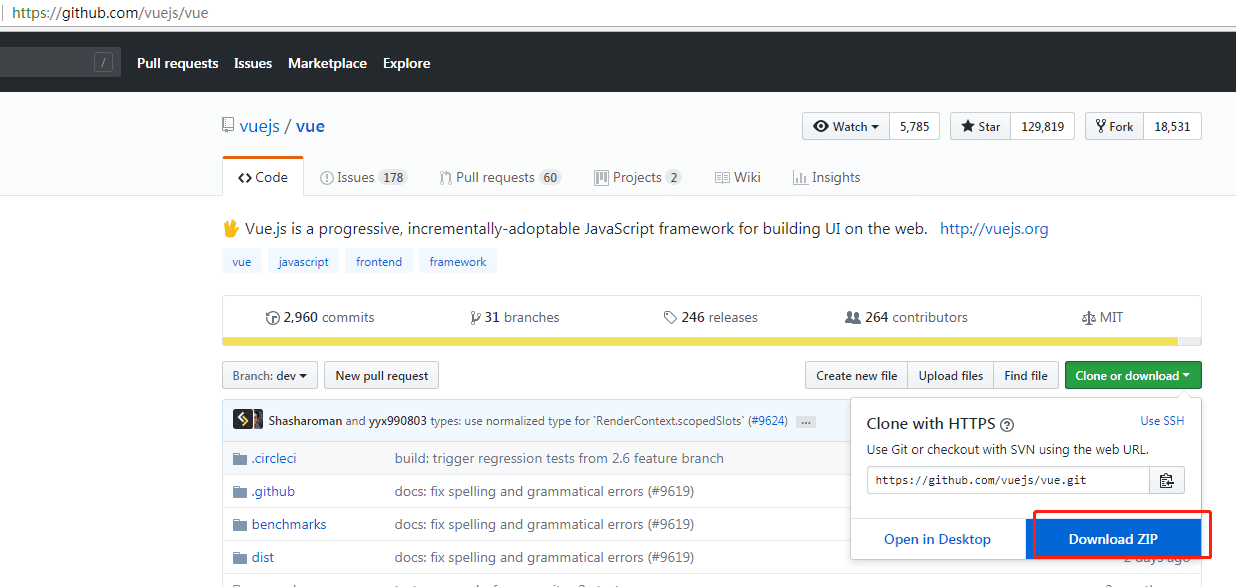Open the Watch dropdown

(x=846, y=126)
